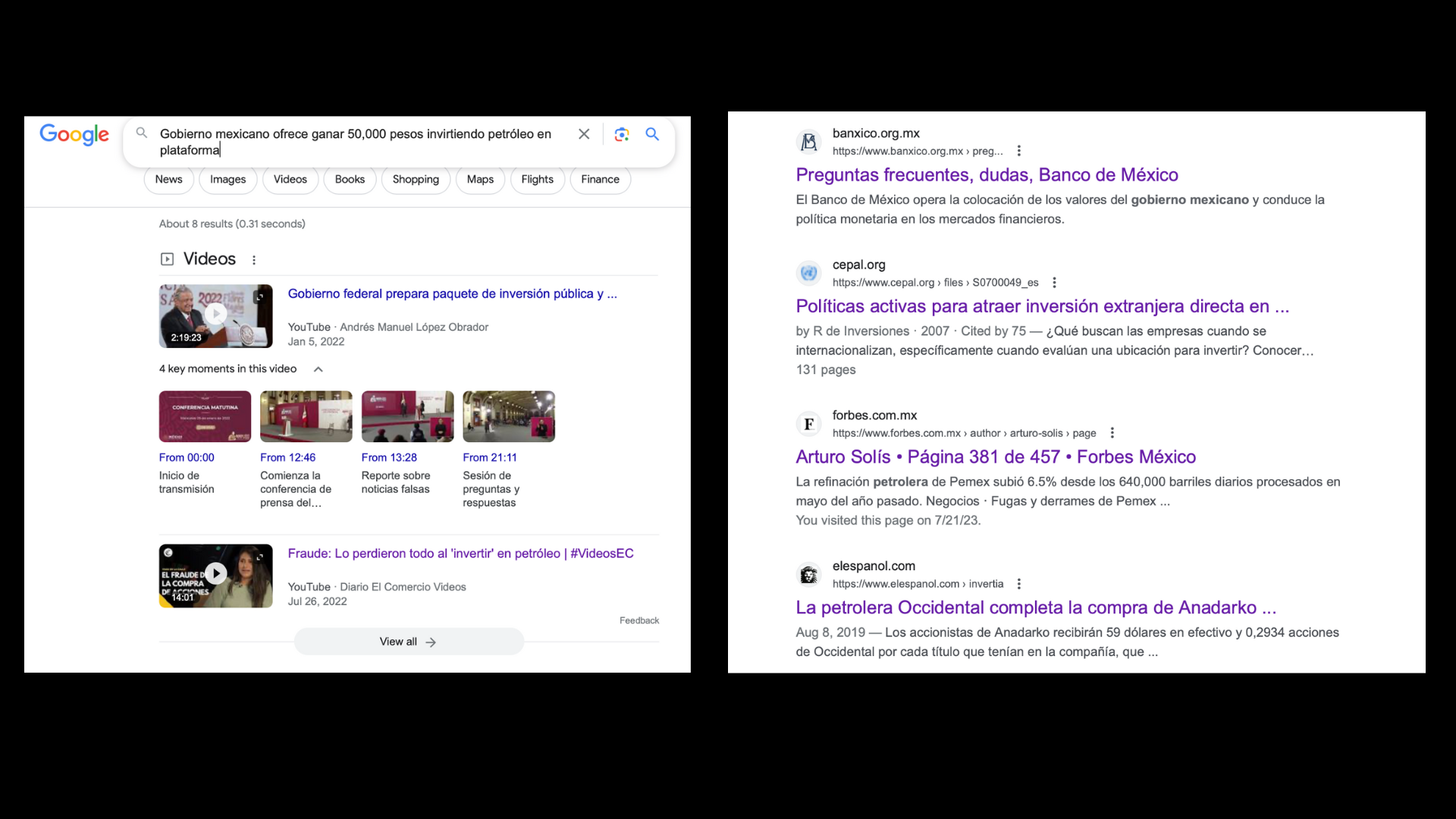
Task: Clear the search query with X
Action: [x=584, y=134]
